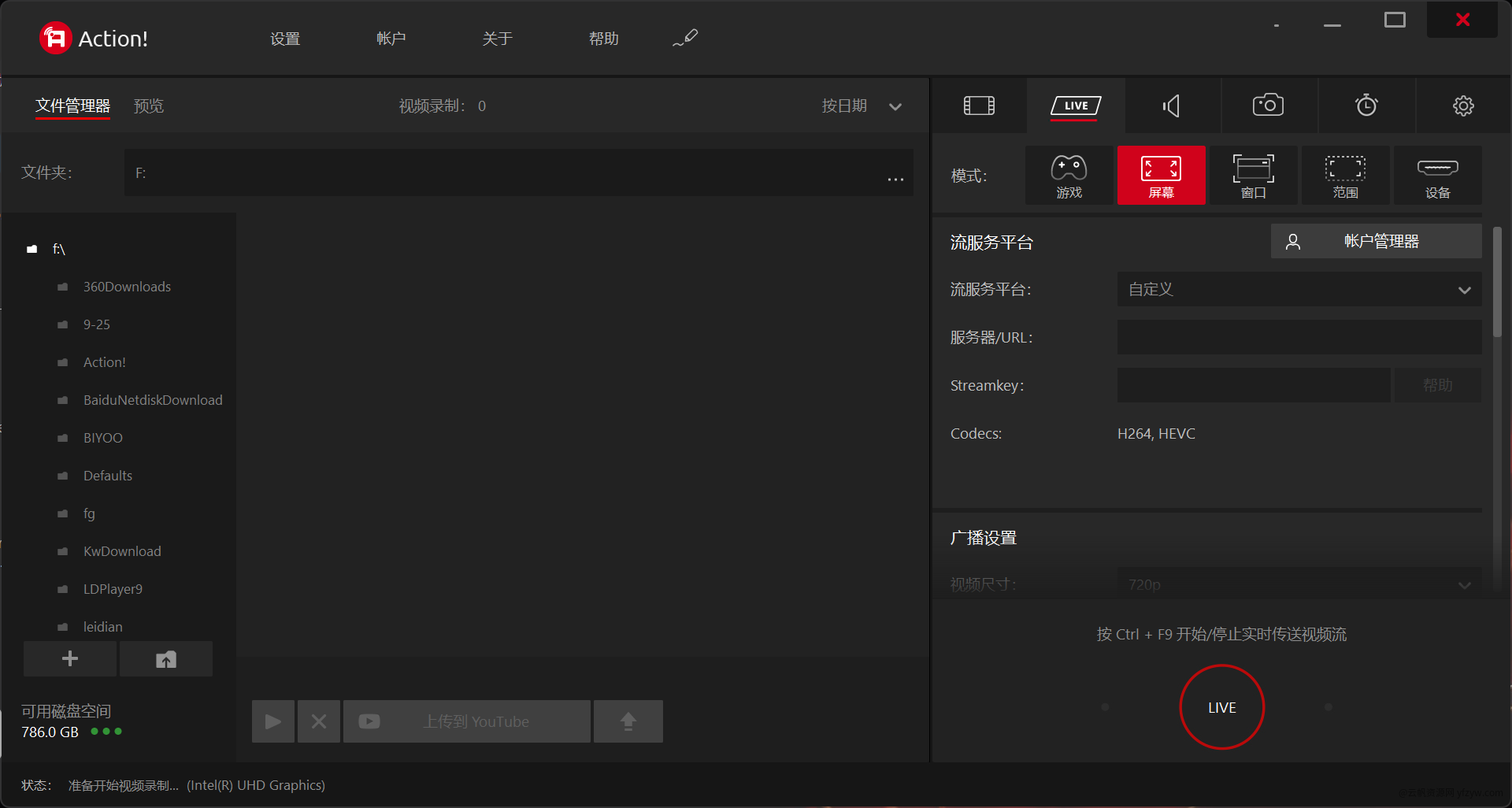
Task: Click the Streamkey input field
Action: [1254, 385]
